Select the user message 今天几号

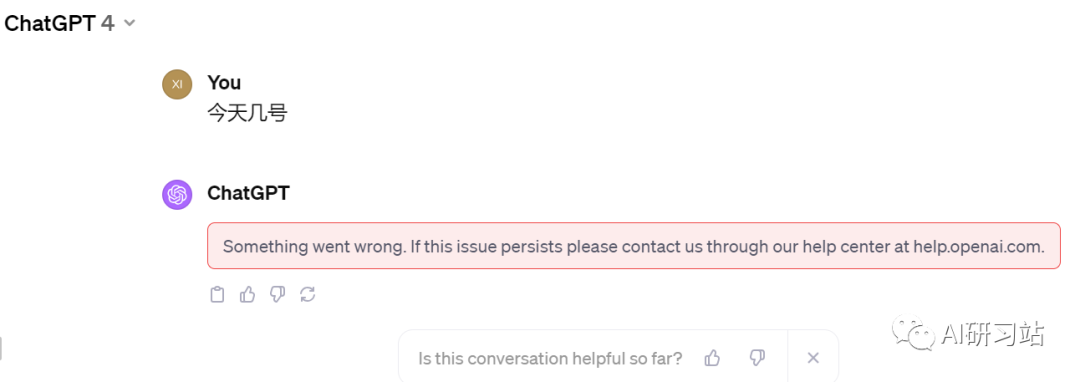tap(247, 113)
